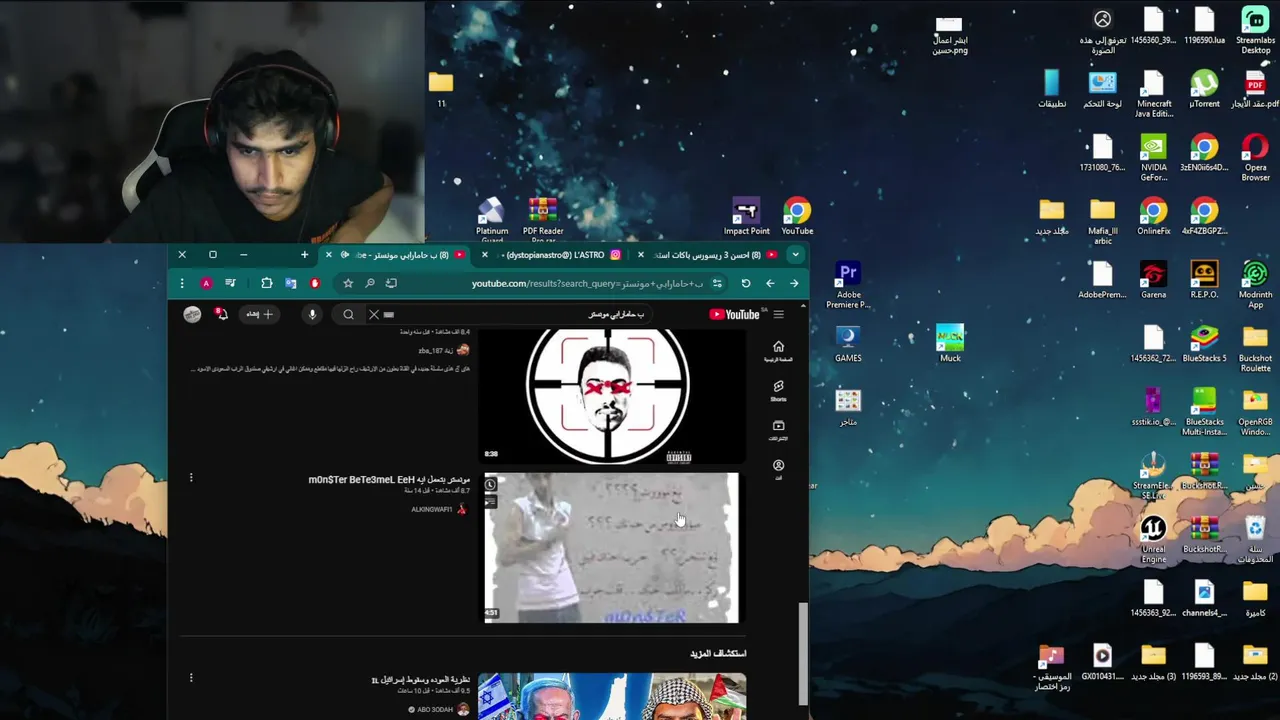Open the Impact Point desktop shortcut
Screen dimensions: 1280x720
tap(746, 217)
